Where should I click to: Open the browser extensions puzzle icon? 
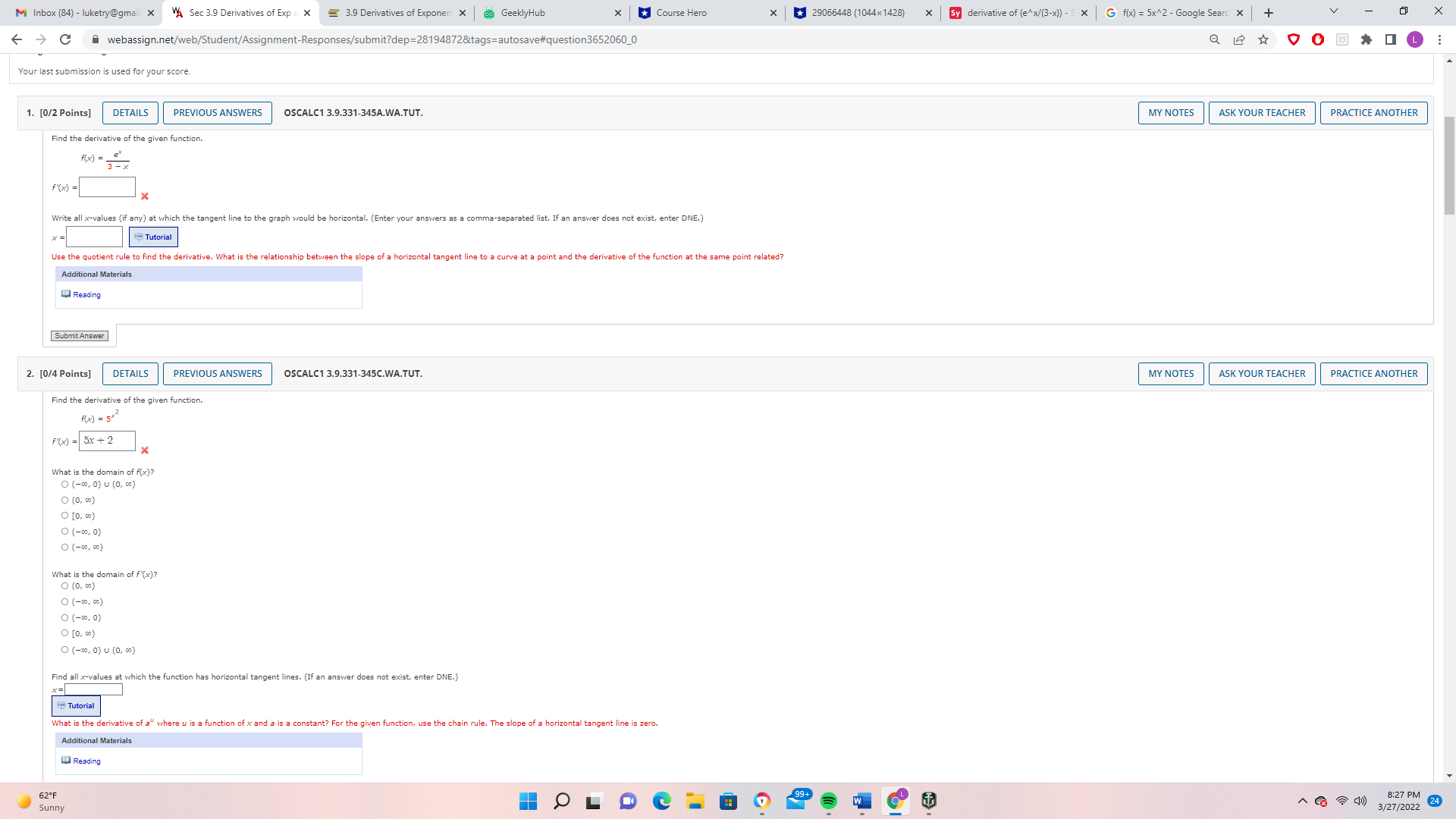tap(1367, 39)
